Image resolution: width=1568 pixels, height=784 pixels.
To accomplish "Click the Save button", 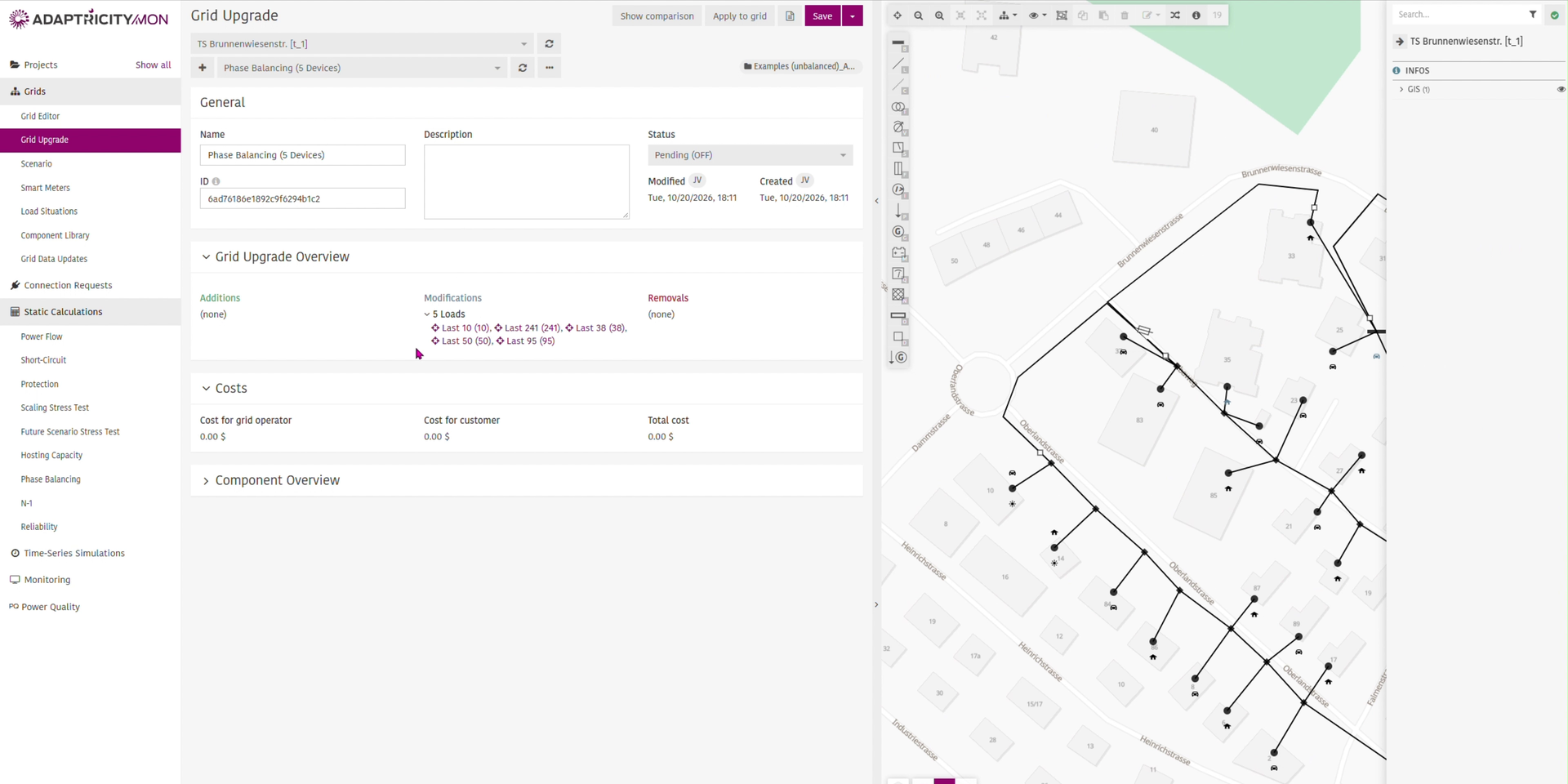I will (x=822, y=16).
